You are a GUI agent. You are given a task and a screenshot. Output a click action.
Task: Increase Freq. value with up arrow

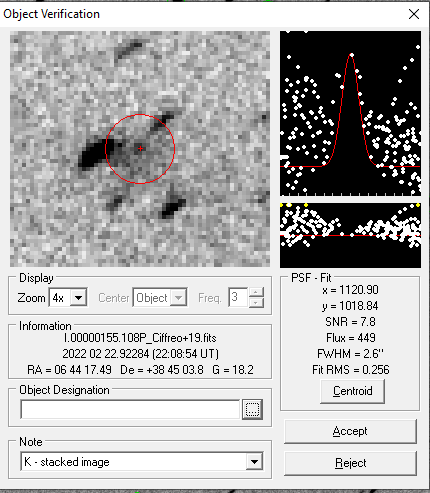(256, 292)
